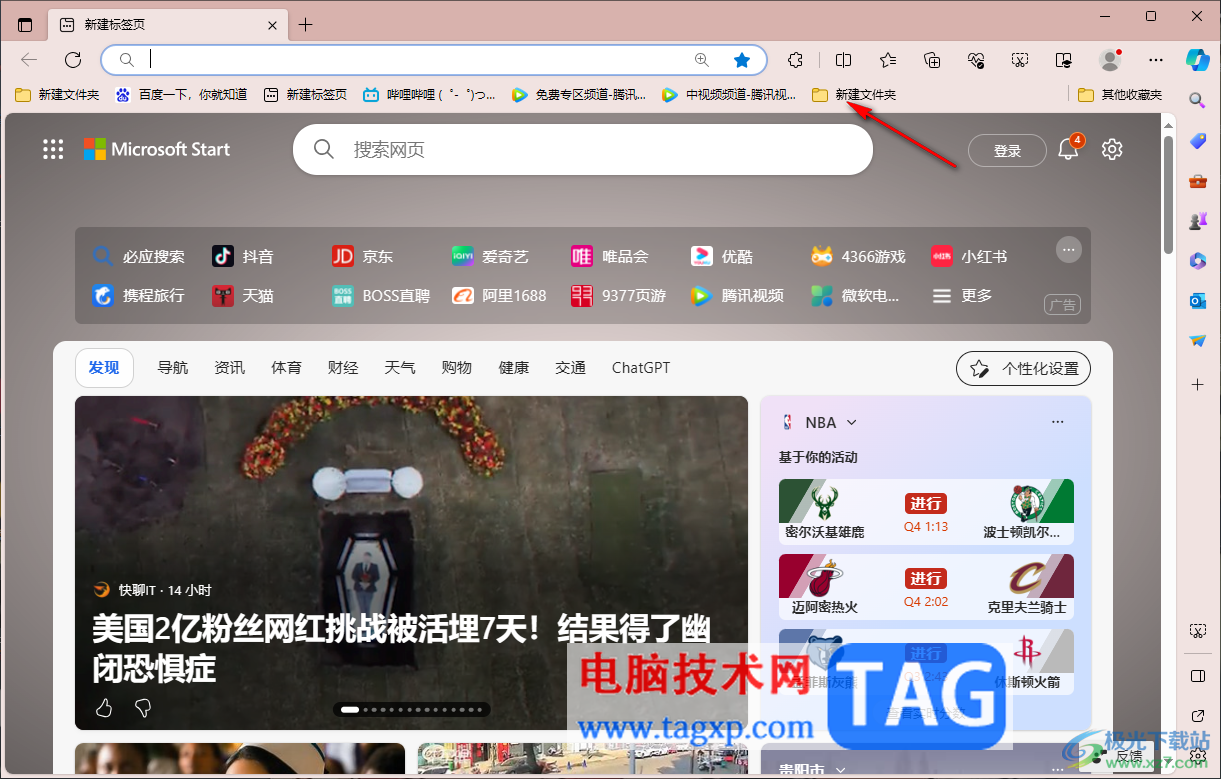Open the profile avatar icon
This screenshot has height=779, width=1221.
click(x=1110, y=60)
